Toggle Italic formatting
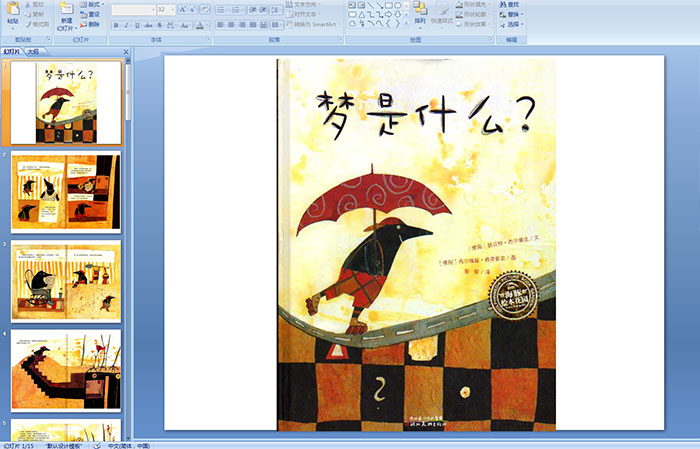 pyautogui.click(x=126, y=25)
